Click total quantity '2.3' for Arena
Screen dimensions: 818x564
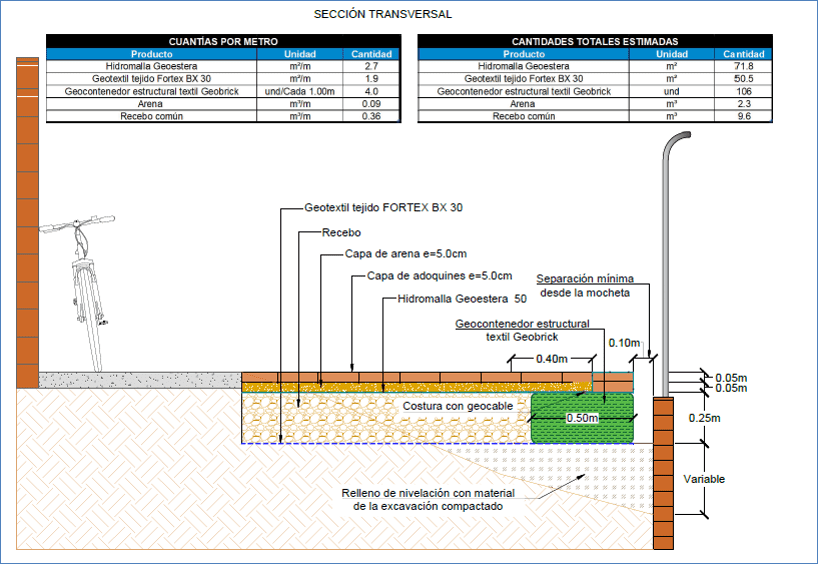(743, 104)
